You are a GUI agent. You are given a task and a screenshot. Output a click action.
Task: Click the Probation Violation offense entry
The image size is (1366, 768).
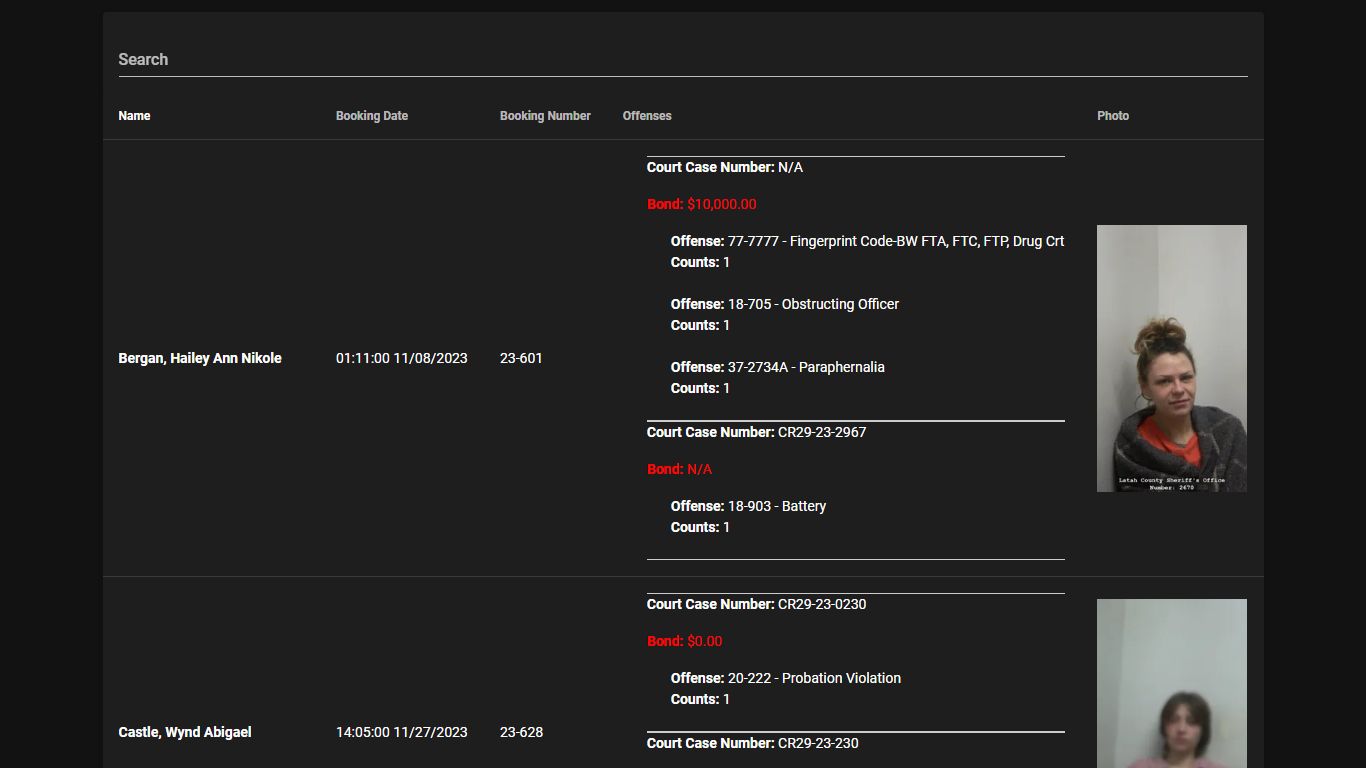coord(814,678)
